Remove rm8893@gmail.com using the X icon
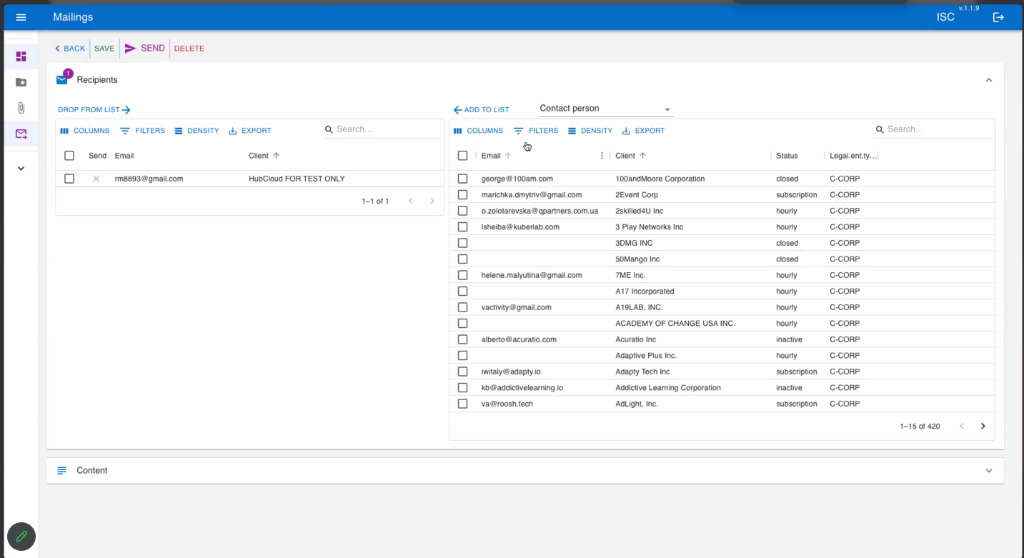 (x=96, y=179)
